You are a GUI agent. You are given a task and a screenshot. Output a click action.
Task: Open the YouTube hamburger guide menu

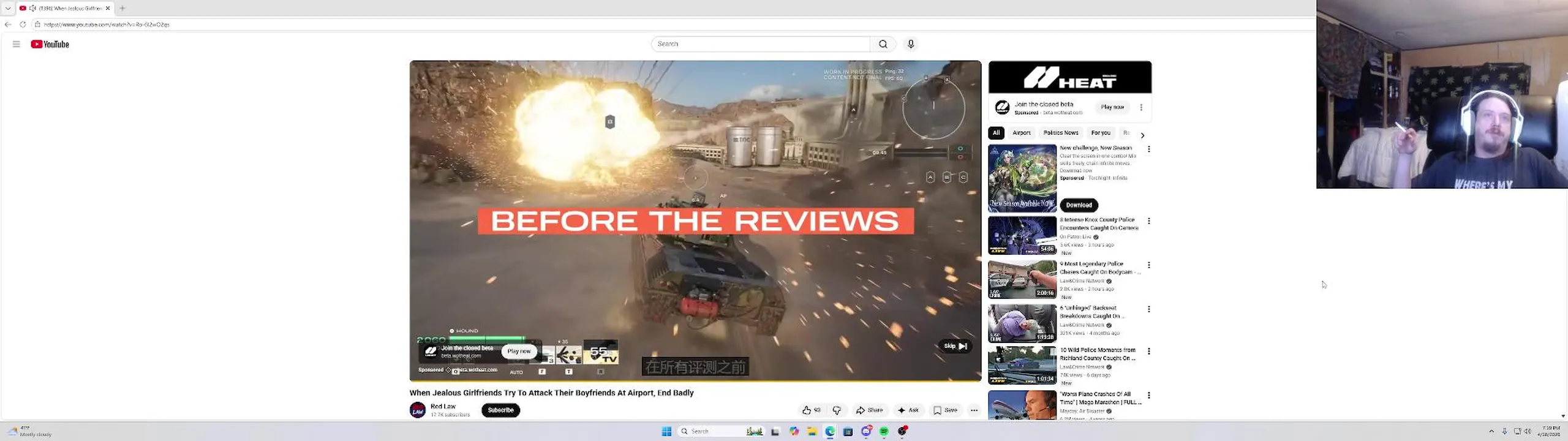tap(17, 44)
